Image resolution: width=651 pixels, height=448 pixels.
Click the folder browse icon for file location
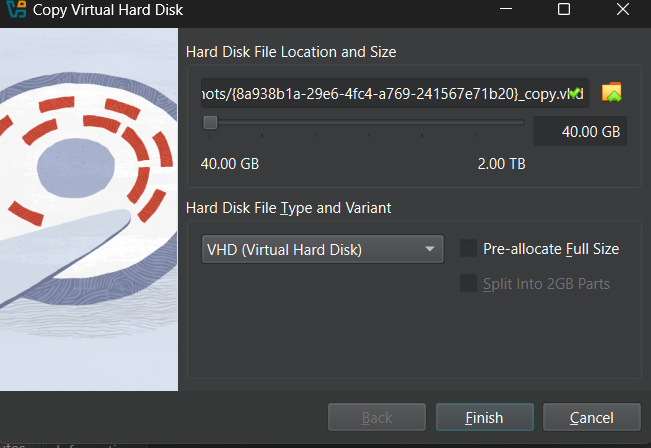point(612,93)
